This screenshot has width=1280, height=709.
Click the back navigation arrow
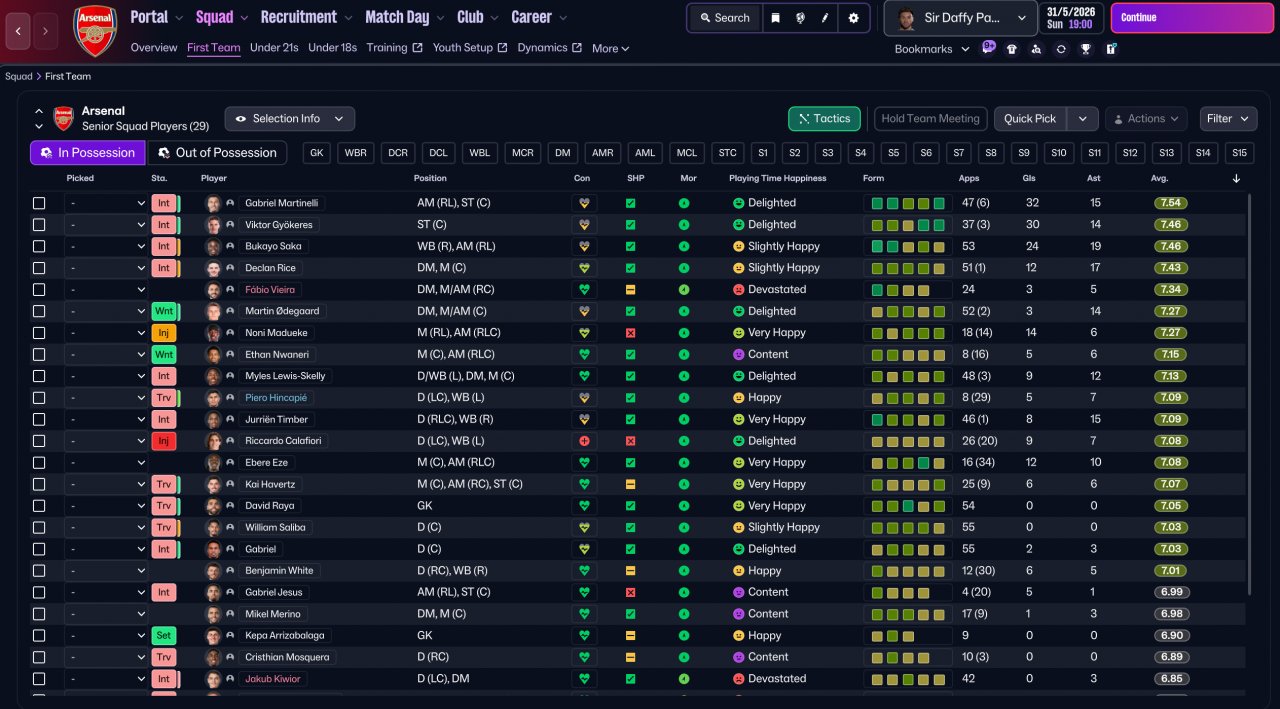[18, 31]
